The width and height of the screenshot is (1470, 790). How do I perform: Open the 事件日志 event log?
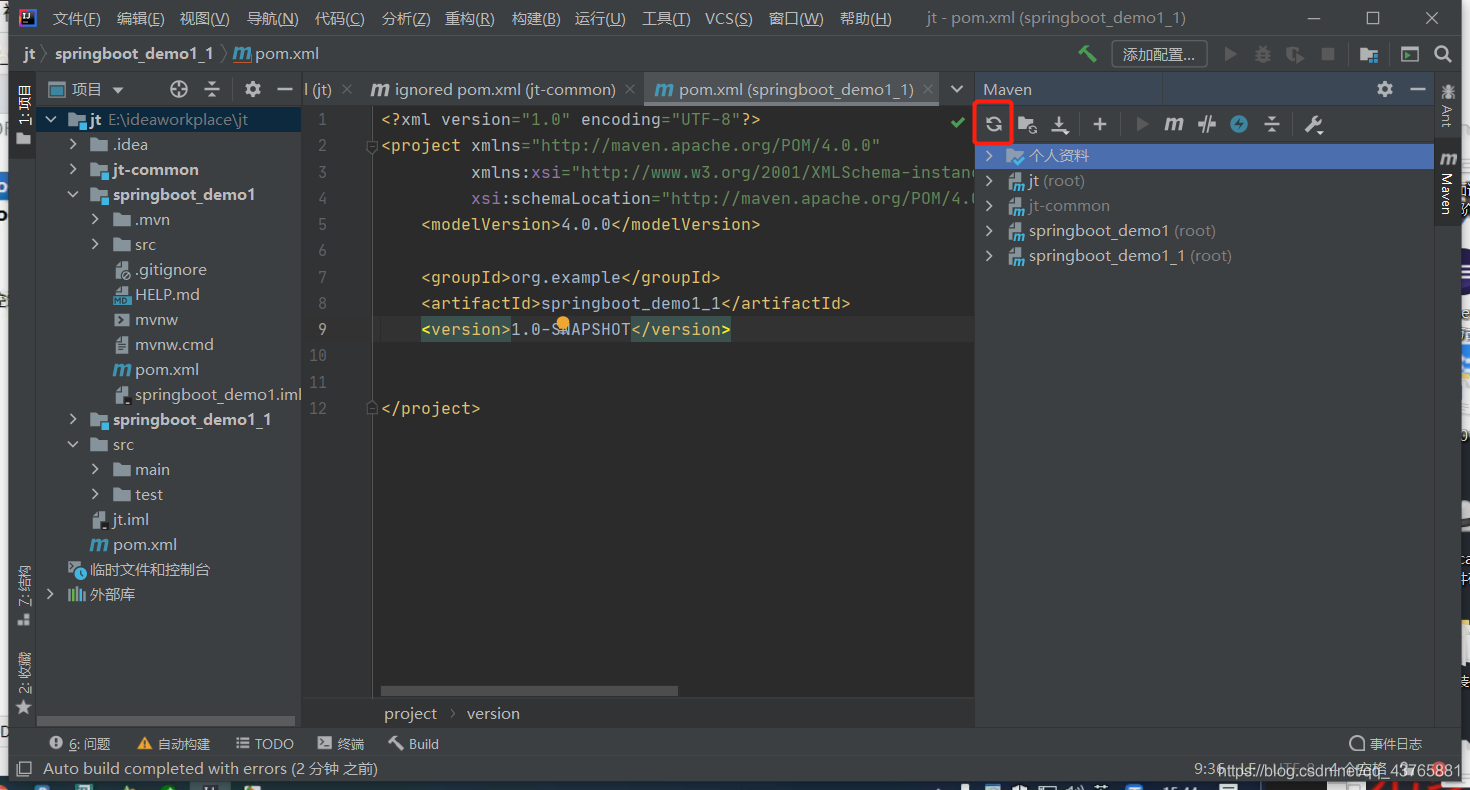click(1386, 744)
